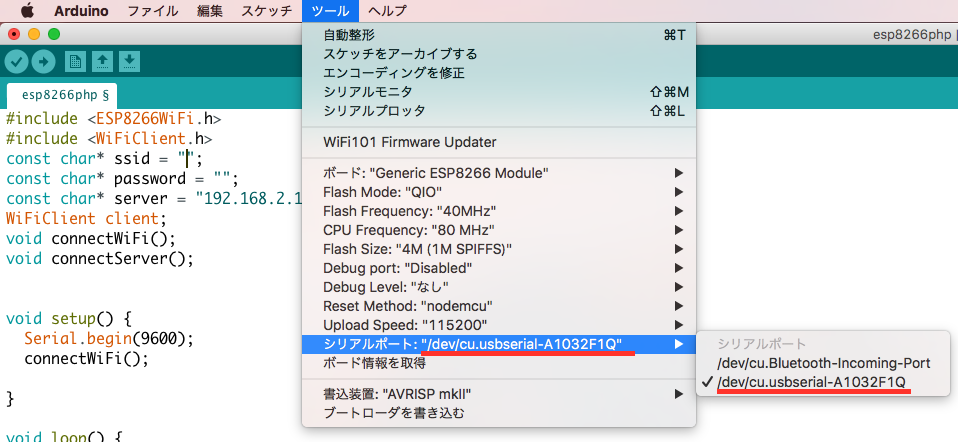This screenshot has width=958, height=442.
Task: Click the #include WiFiClient.h line
Action: tap(109, 139)
